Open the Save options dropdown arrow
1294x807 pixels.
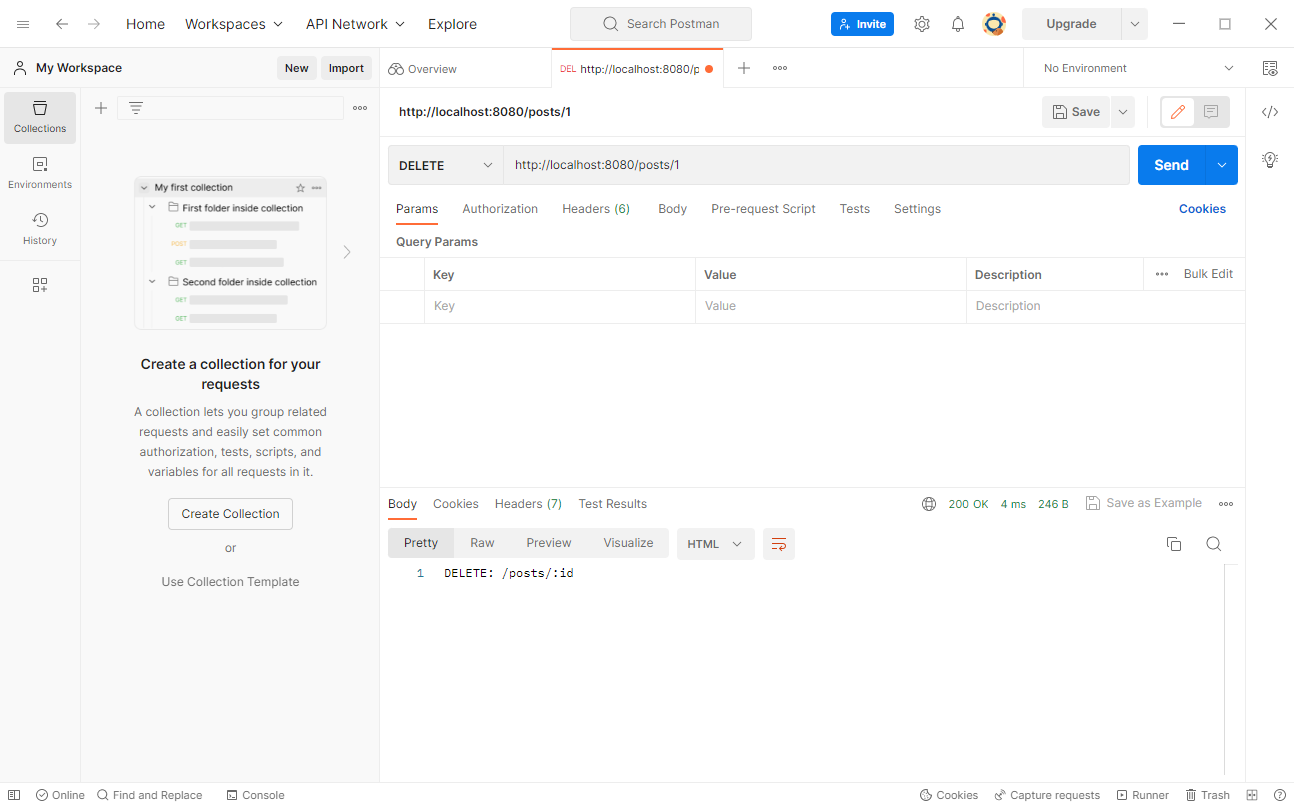(1123, 112)
